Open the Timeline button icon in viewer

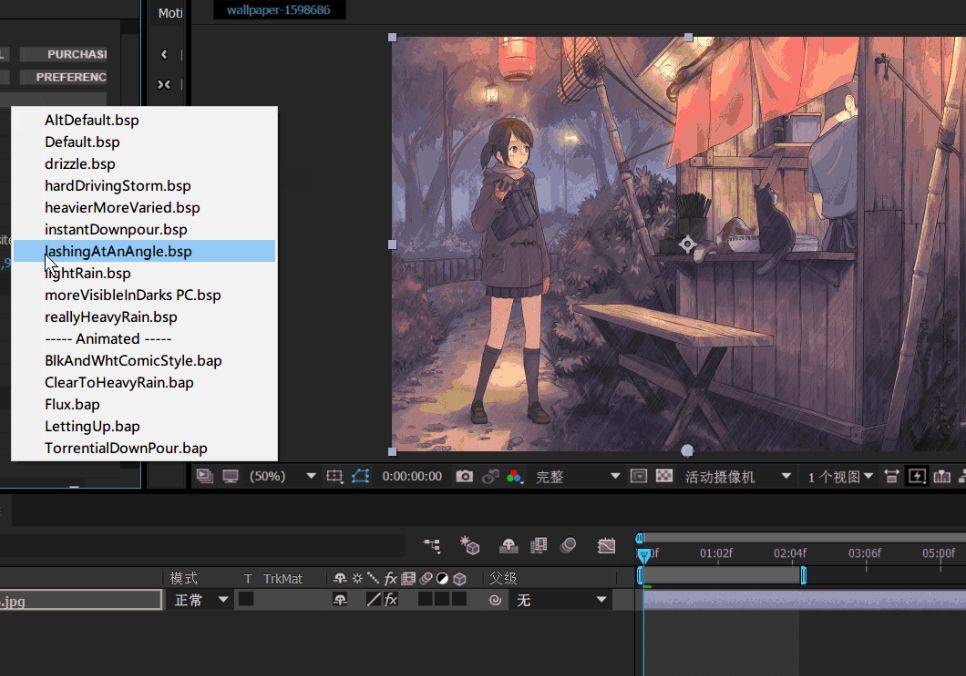942,476
